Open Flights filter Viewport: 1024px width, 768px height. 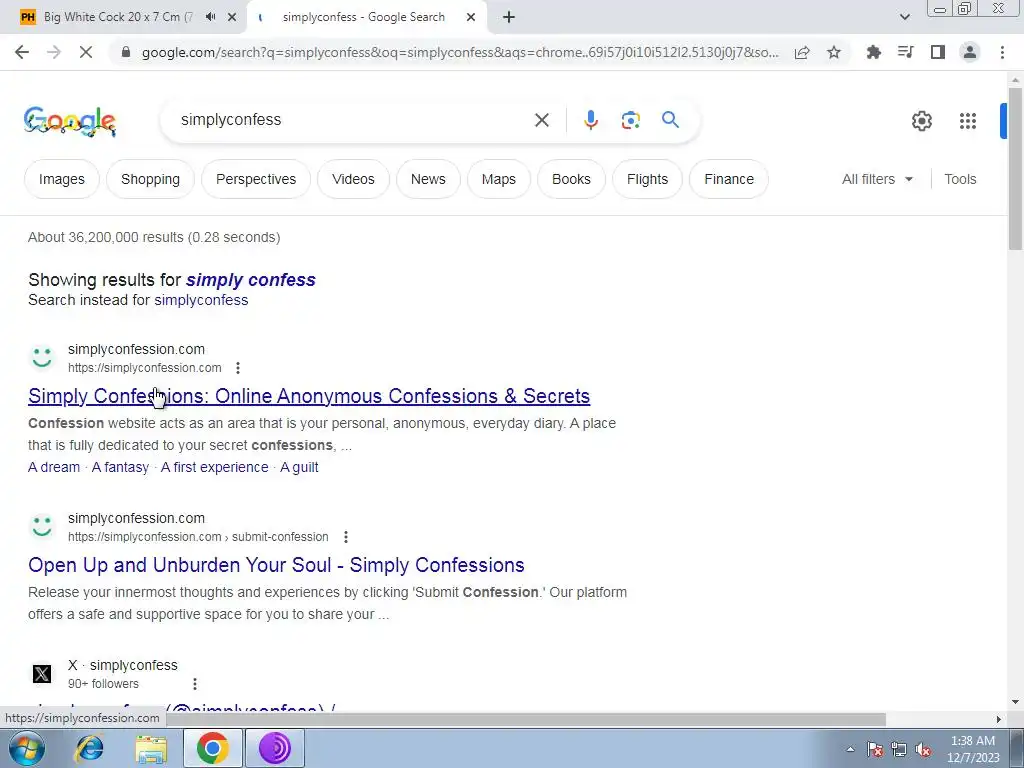pyautogui.click(x=647, y=179)
